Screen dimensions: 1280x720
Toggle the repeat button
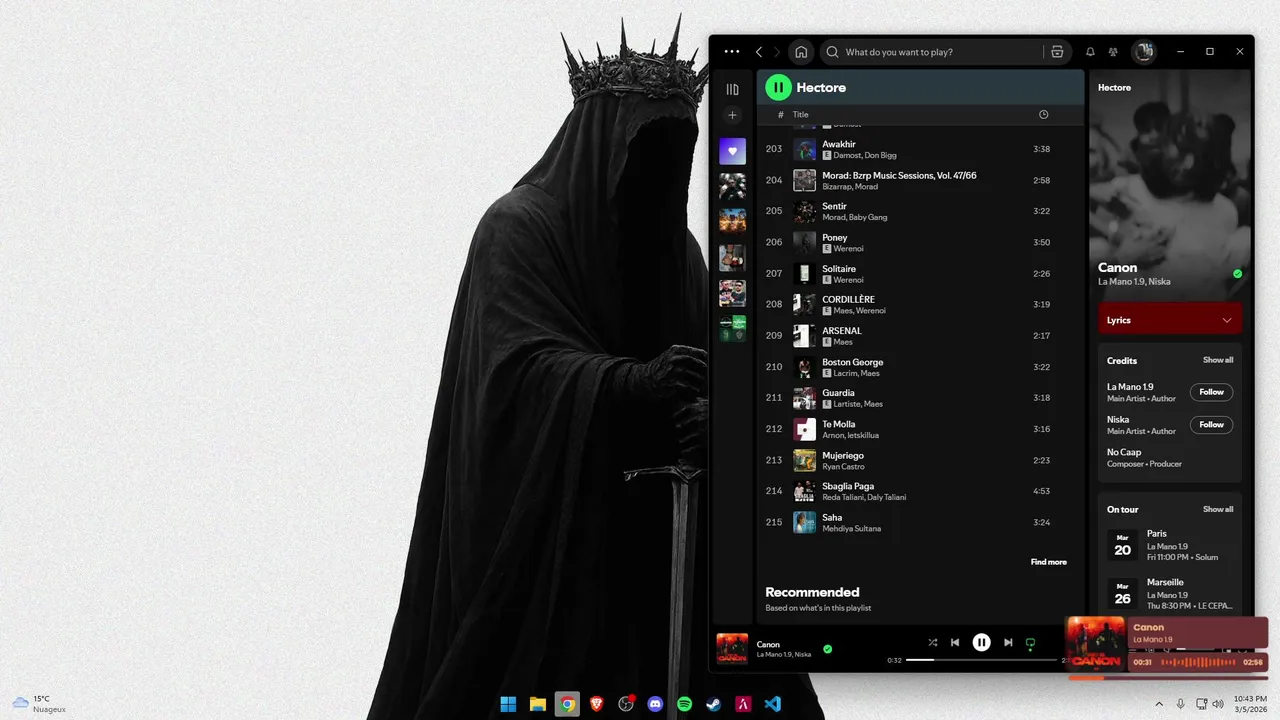click(1030, 644)
